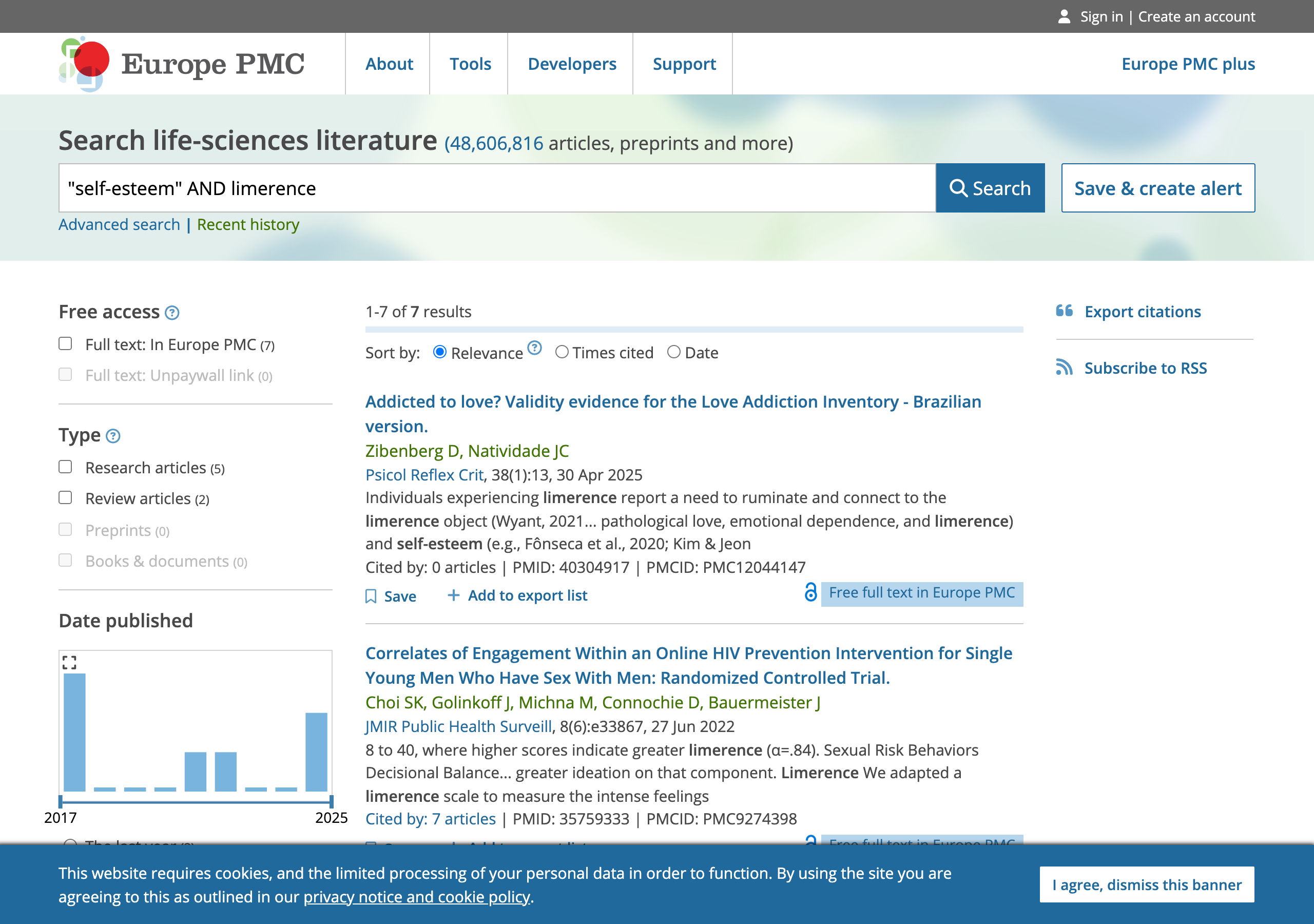
Task: Check Full text: In Europe PMC filter
Action: (x=65, y=343)
